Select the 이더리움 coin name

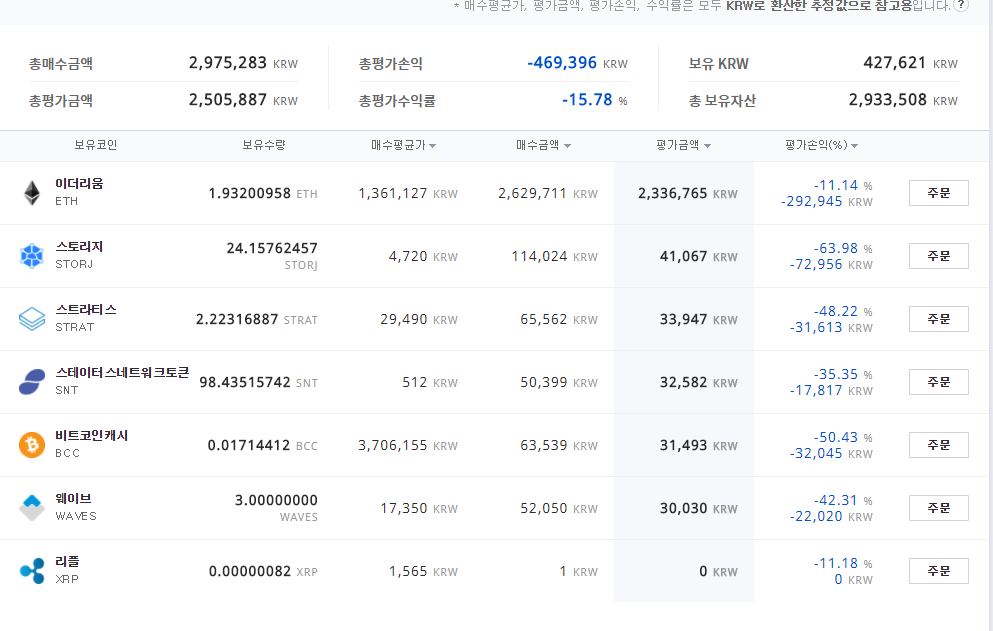79,184
